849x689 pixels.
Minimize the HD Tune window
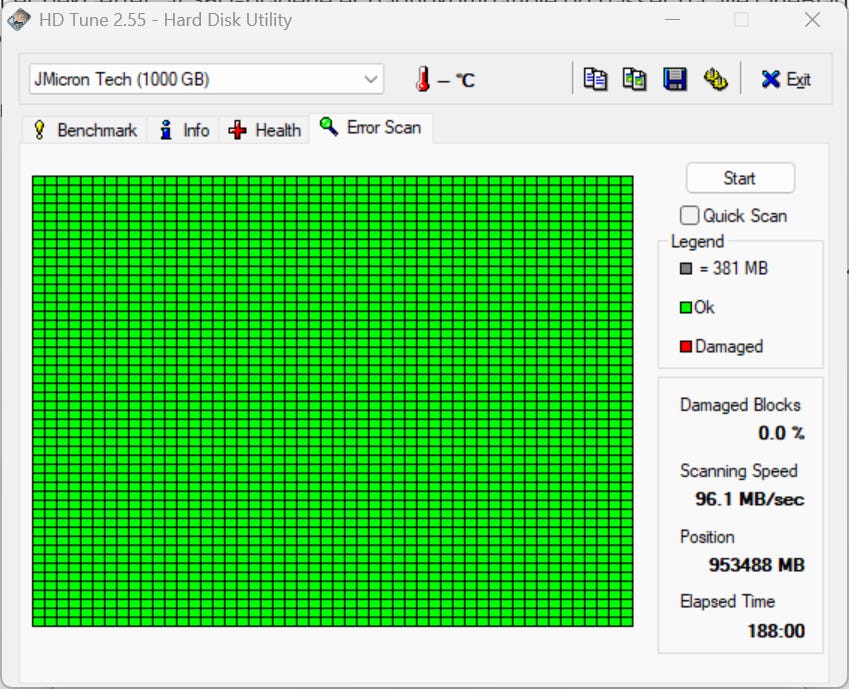(672, 20)
